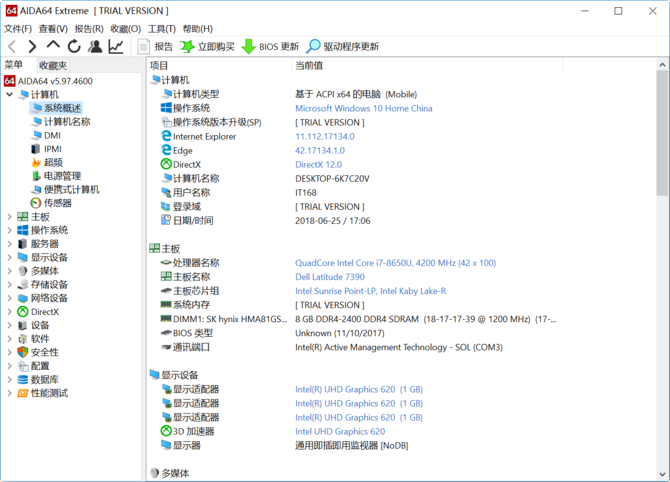Click the scrollbar down arrow
This screenshot has height=482, width=670.
coord(662,474)
